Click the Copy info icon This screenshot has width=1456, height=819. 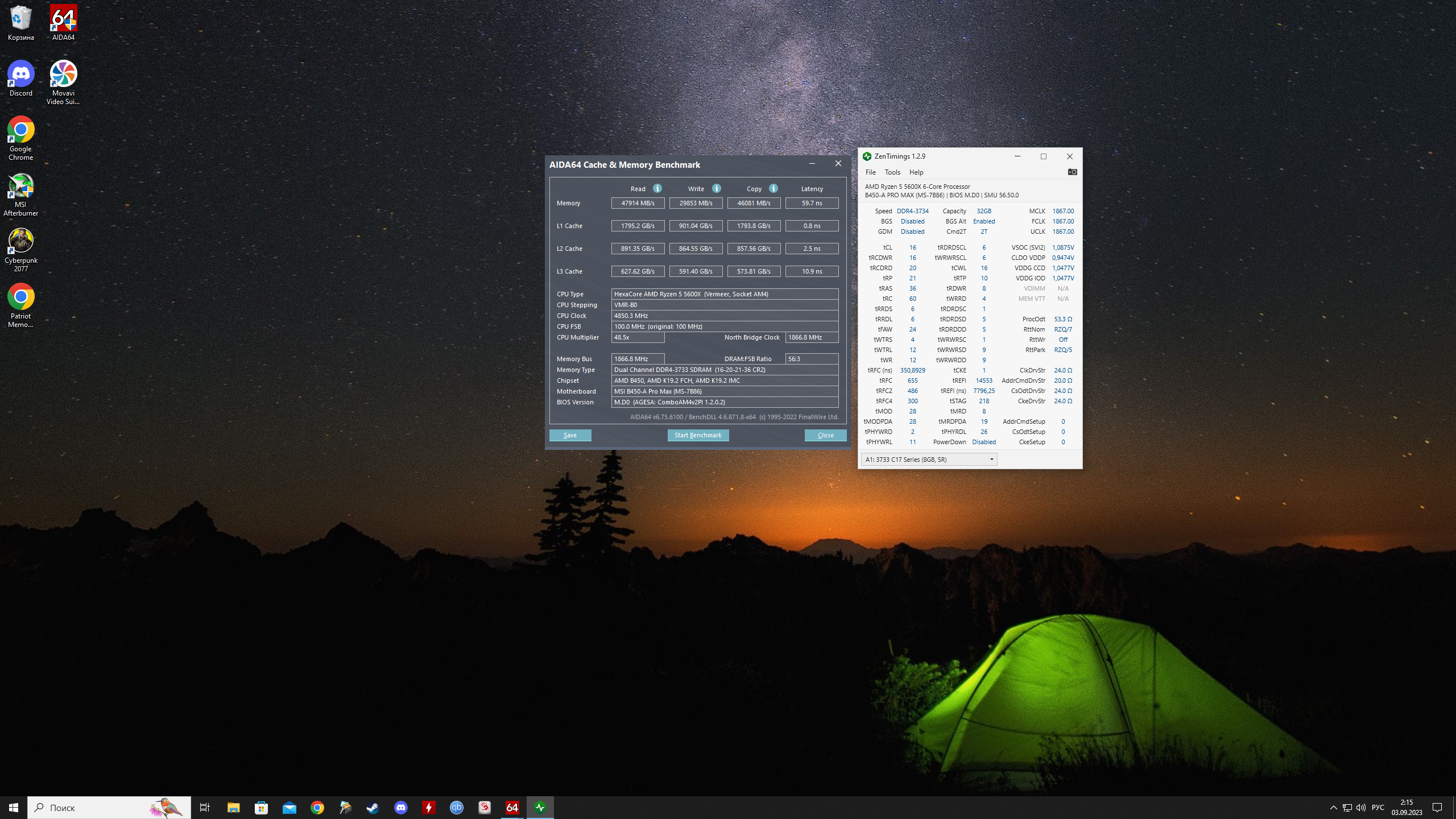tap(773, 188)
